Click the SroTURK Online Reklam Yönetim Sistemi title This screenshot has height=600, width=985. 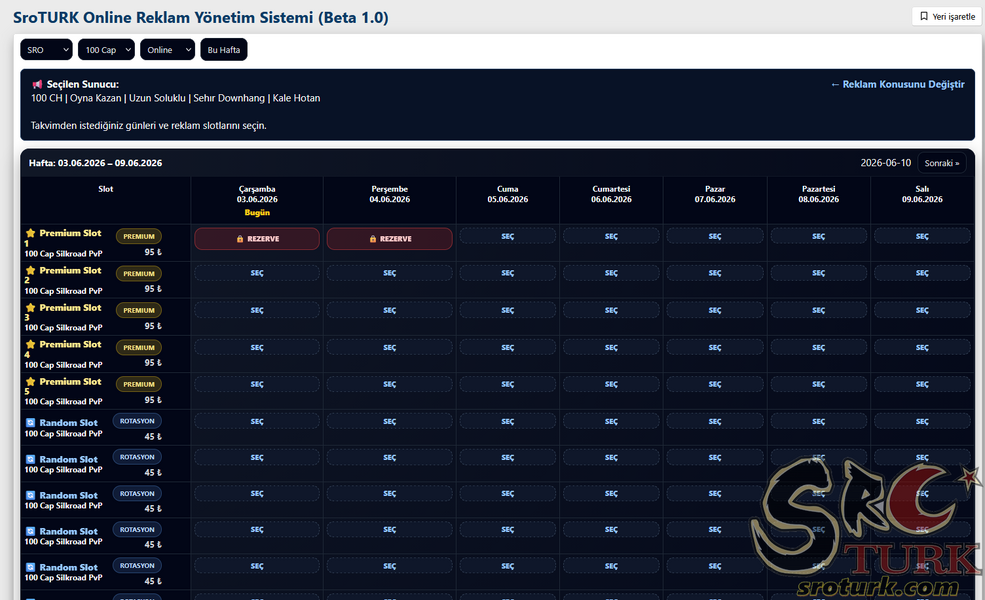(200, 18)
